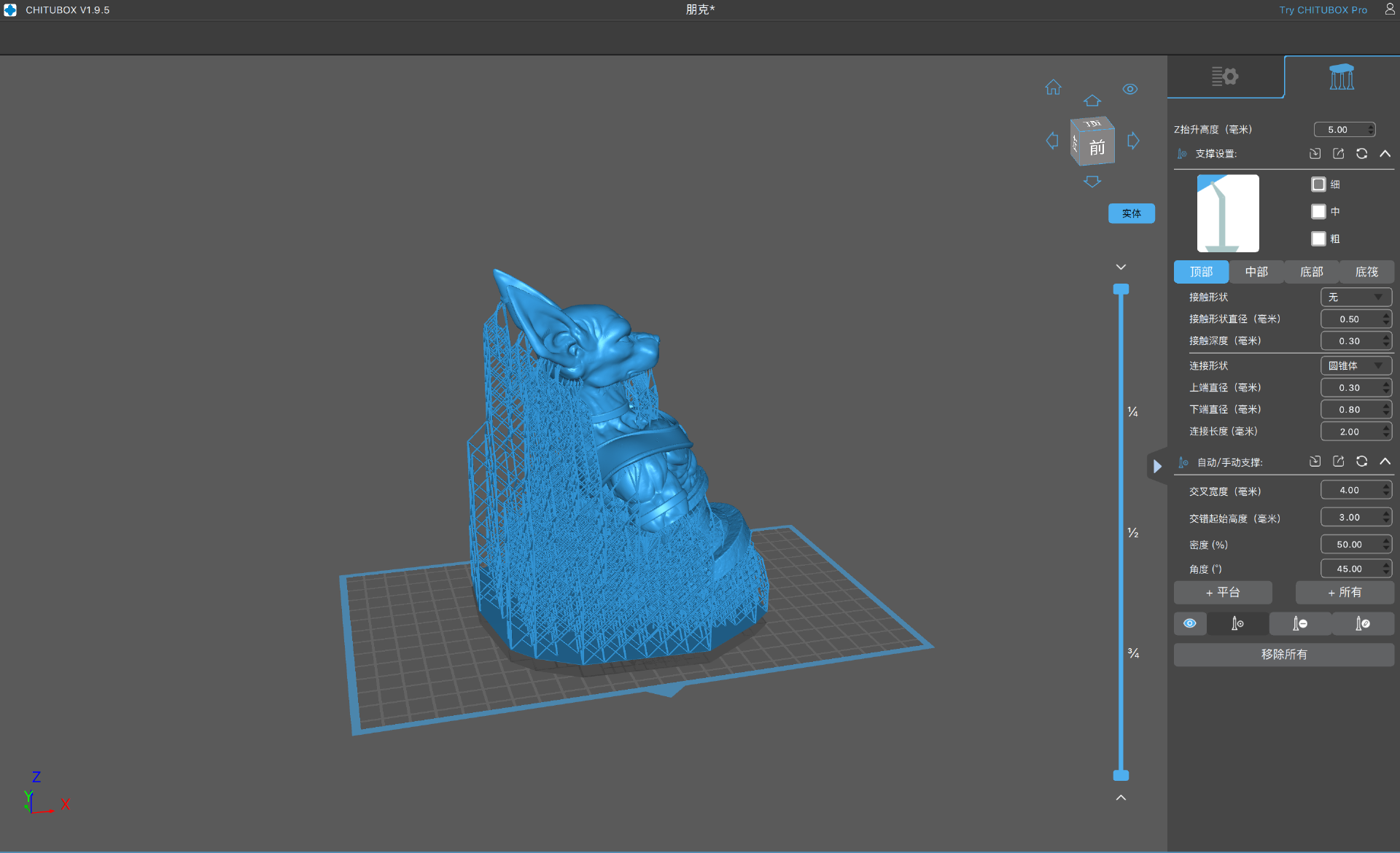The image size is (1400, 853).
Task: Check the 中 (medium) support checkbox
Action: [1318, 211]
